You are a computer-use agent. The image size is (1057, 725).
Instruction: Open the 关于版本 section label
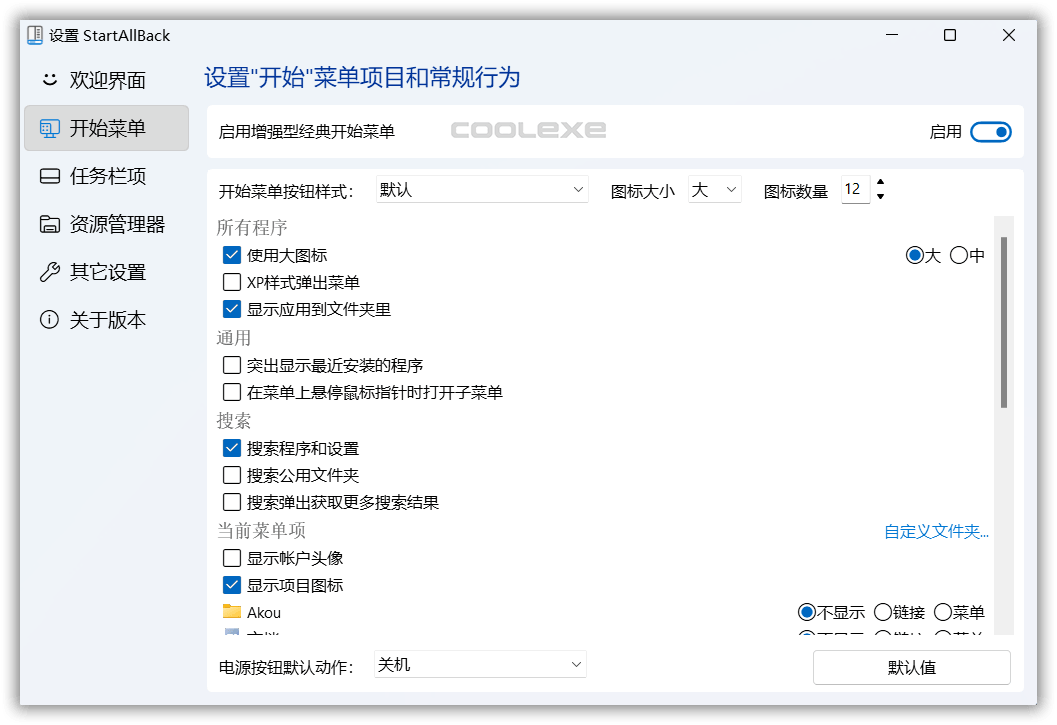(108, 320)
